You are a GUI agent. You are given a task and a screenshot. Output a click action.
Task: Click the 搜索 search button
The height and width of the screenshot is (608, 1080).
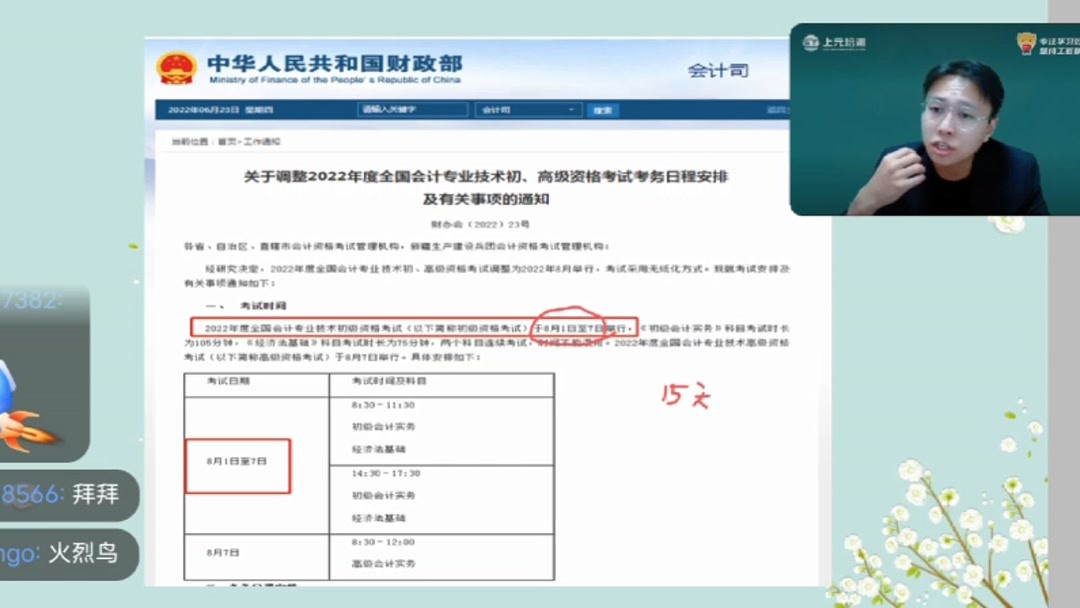pos(605,110)
